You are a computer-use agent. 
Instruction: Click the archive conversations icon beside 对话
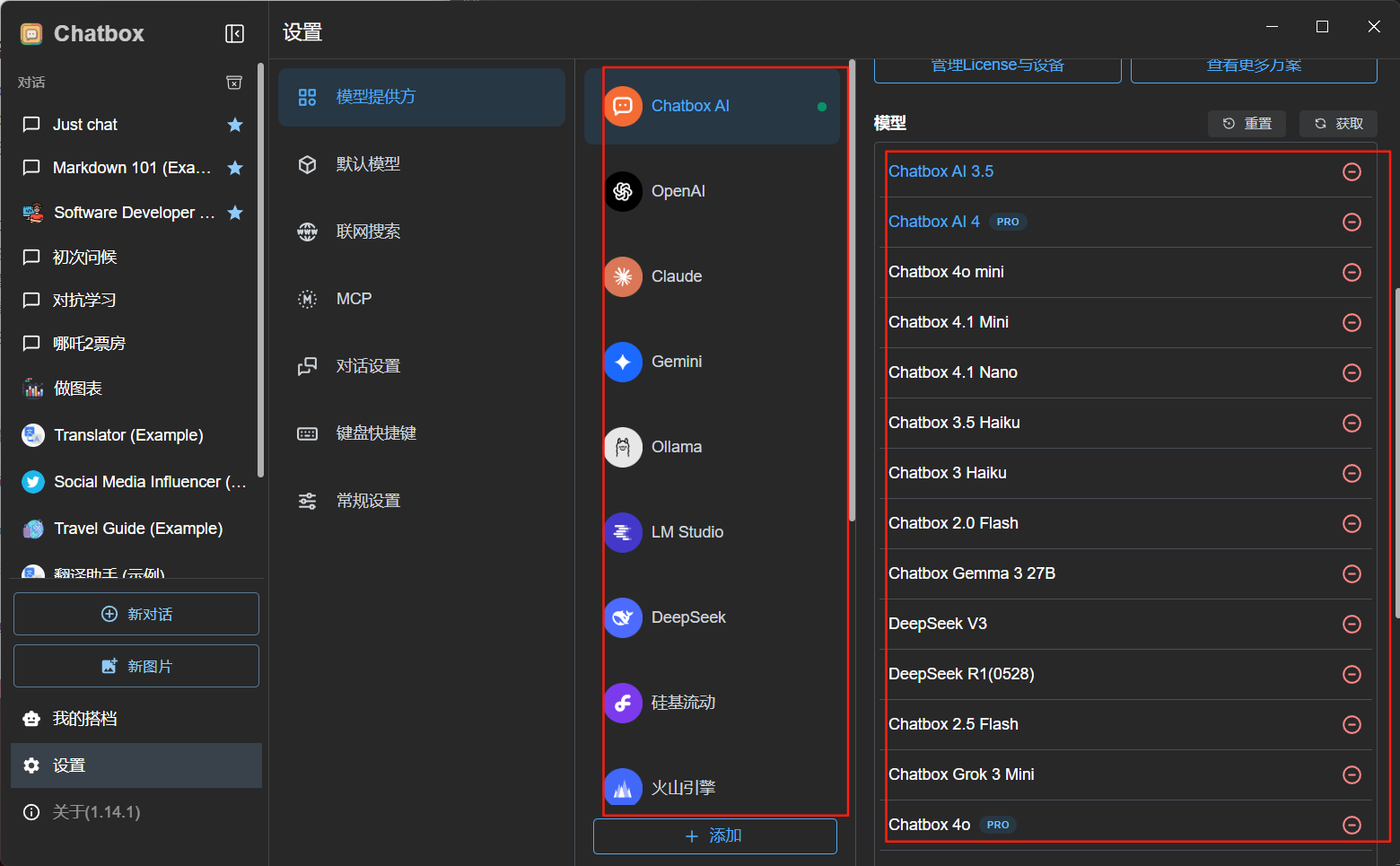pos(234,83)
